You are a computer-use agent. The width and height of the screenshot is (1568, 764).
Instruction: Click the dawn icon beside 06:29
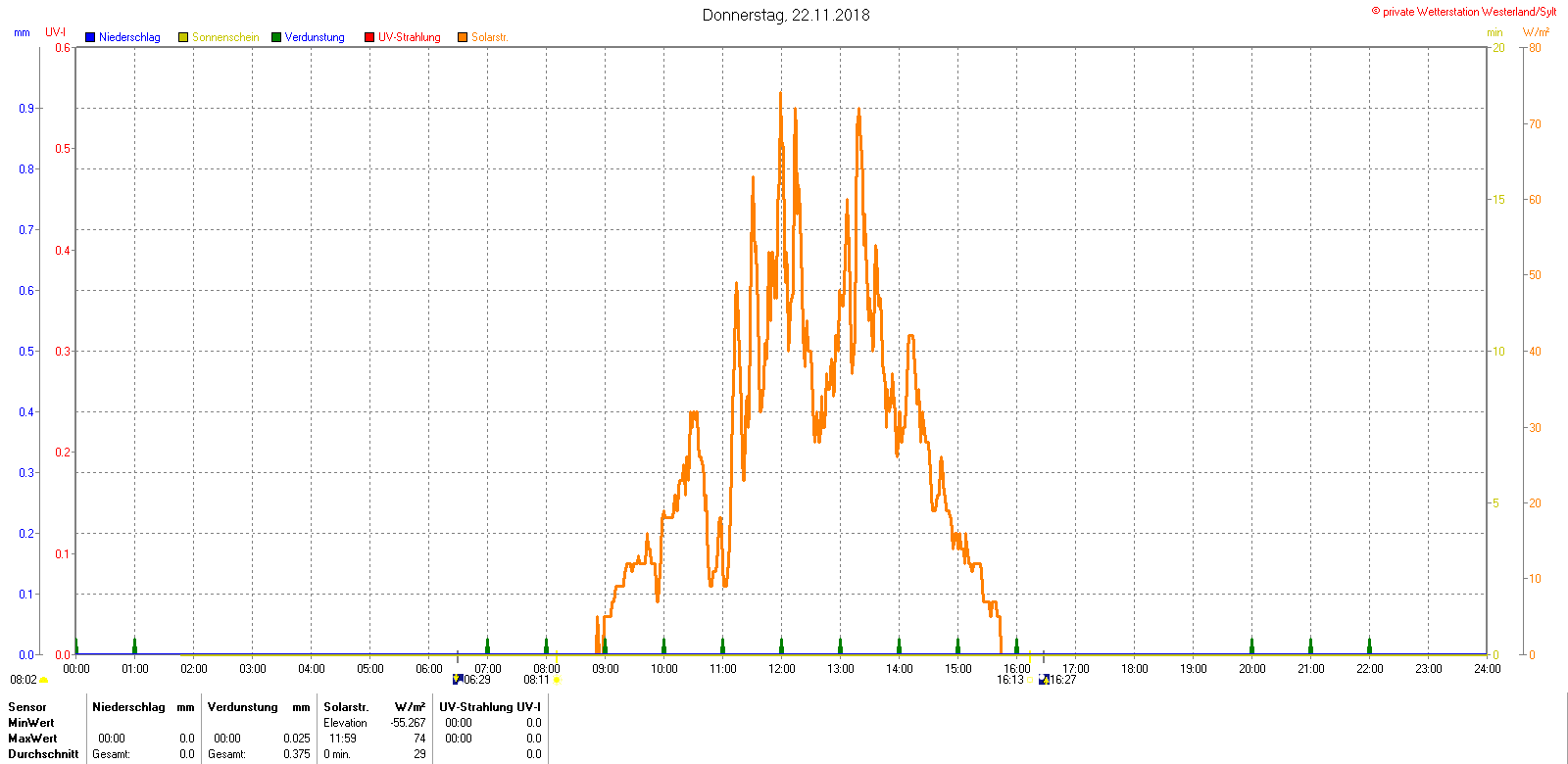pyautogui.click(x=458, y=679)
